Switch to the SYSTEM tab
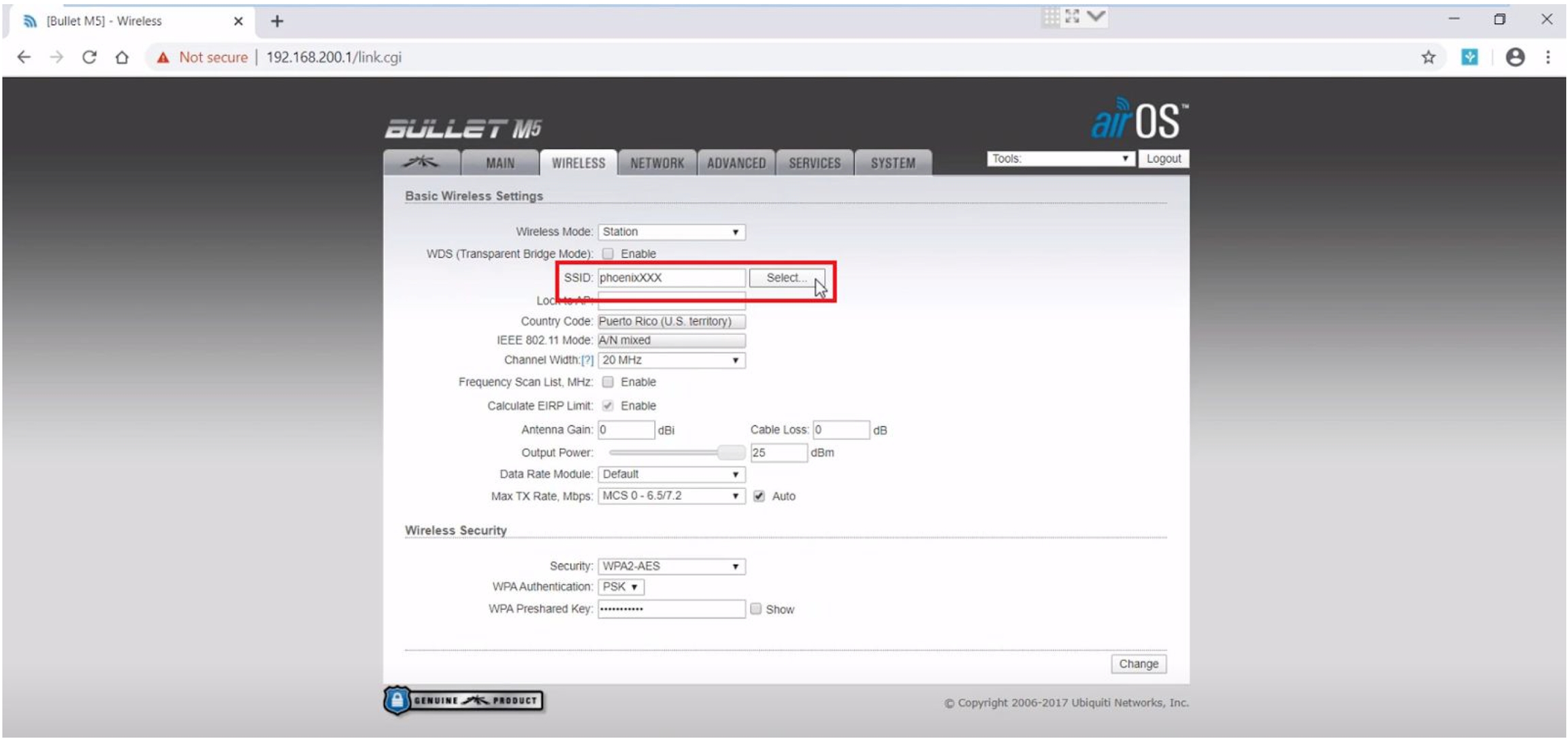Viewport: 1568px width, 740px height. (x=893, y=163)
